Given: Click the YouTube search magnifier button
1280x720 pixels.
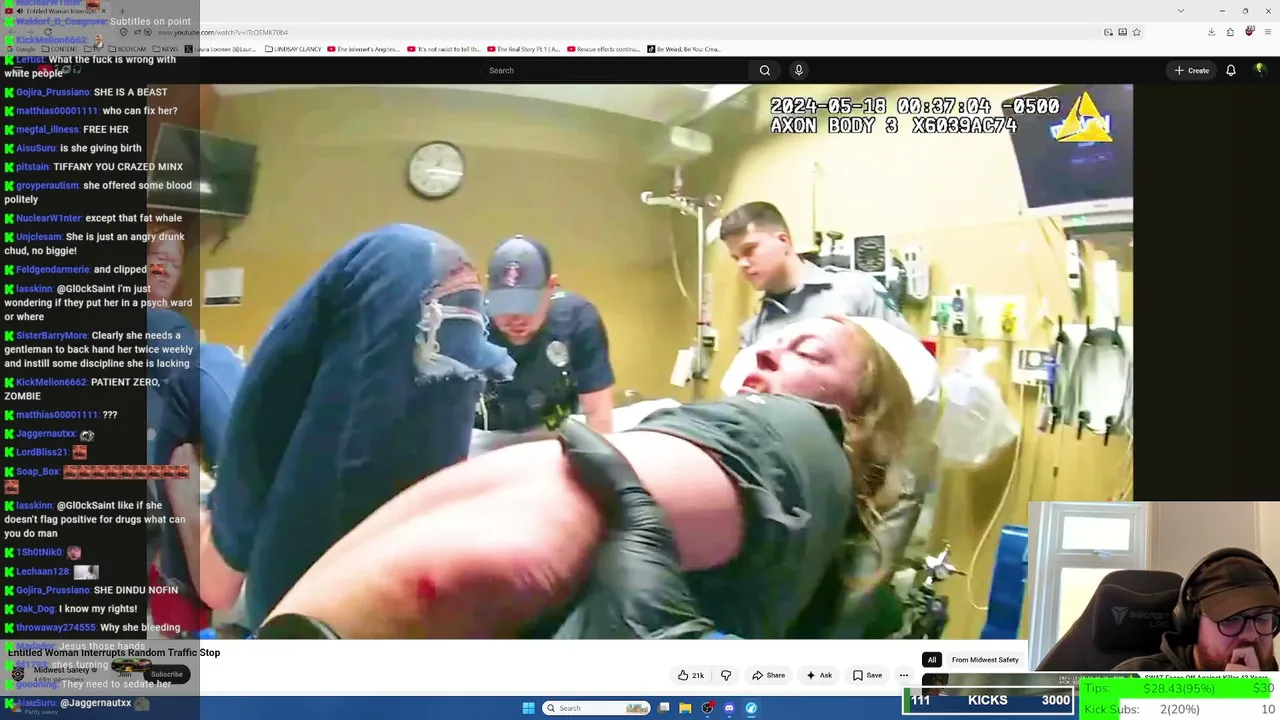Looking at the screenshot, I should tap(765, 70).
